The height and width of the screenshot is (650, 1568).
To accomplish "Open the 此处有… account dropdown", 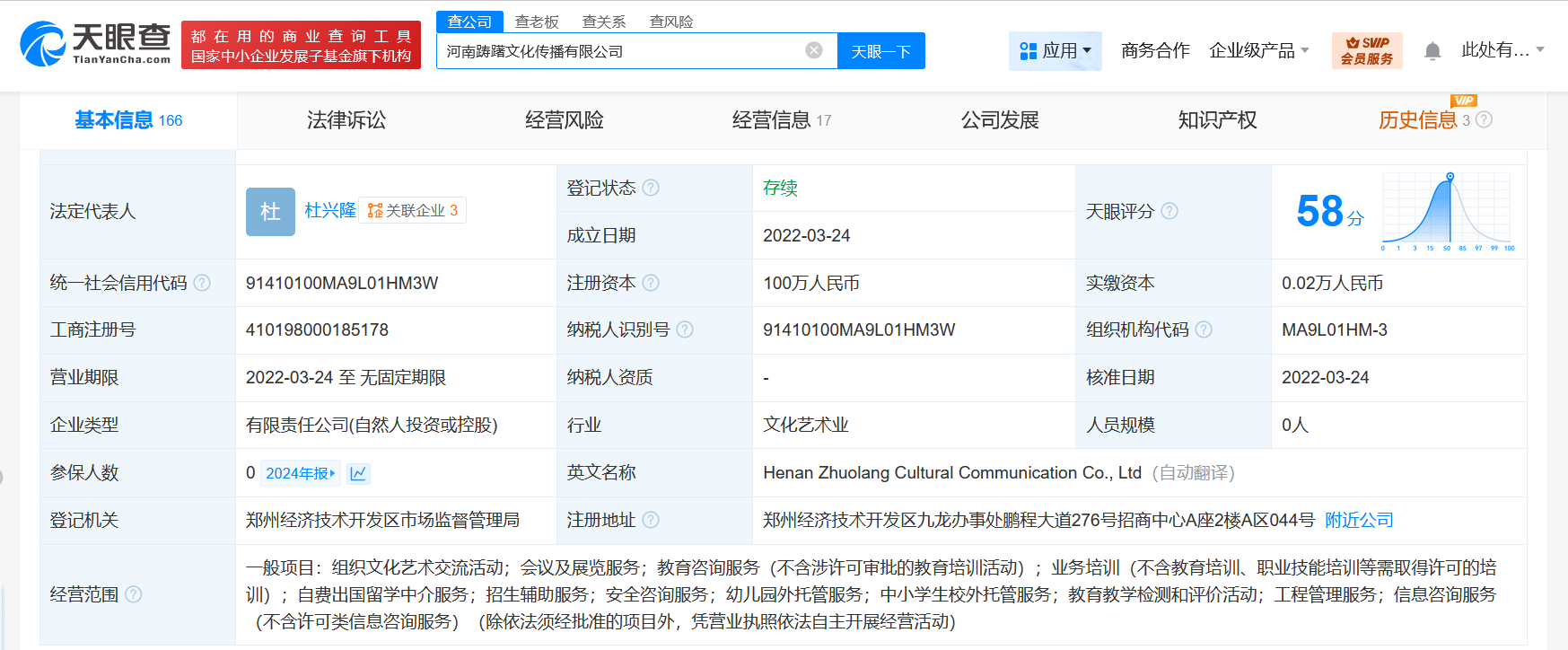I will point(1502,50).
